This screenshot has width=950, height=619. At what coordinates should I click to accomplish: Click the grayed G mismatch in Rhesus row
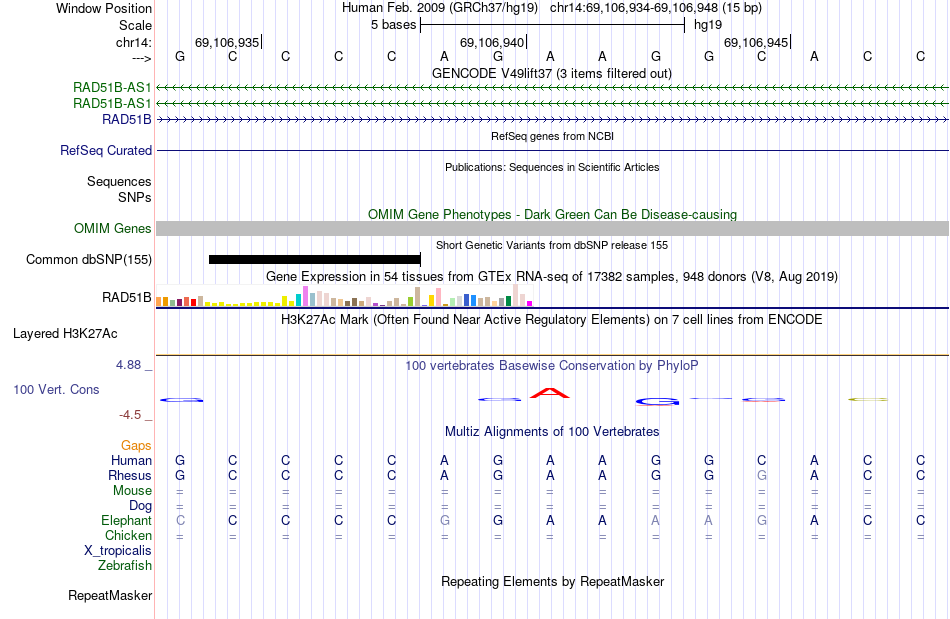coord(762,475)
